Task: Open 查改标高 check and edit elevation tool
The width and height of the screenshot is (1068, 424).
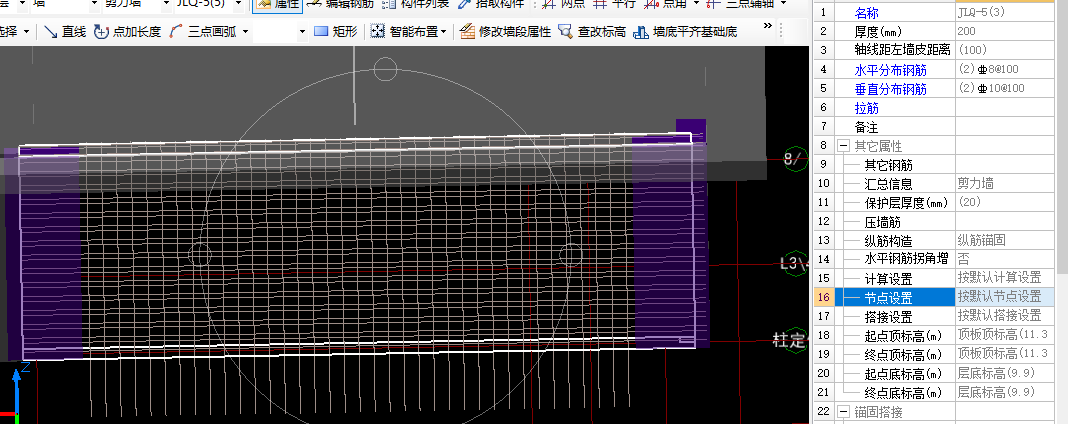Action: coord(592,31)
